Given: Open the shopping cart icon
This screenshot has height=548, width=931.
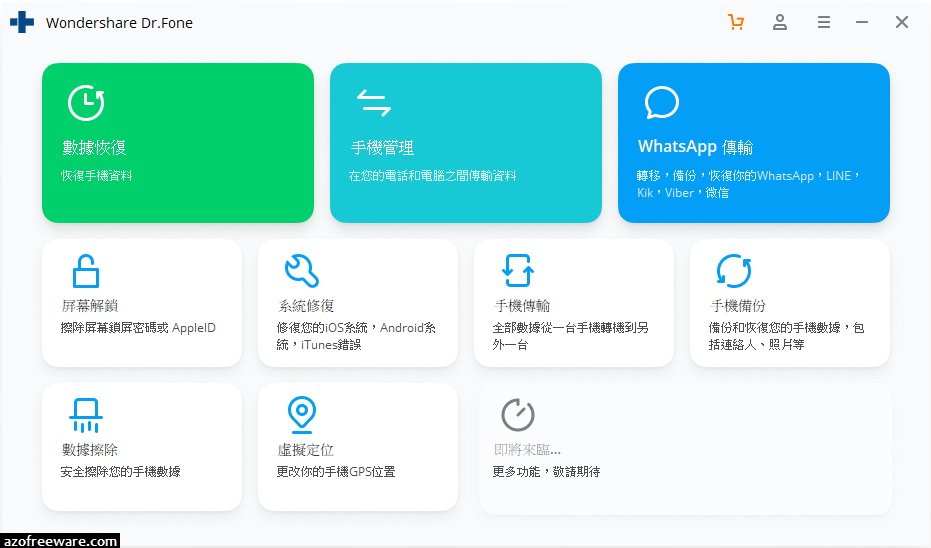Looking at the screenshot, I should [736, 23].
